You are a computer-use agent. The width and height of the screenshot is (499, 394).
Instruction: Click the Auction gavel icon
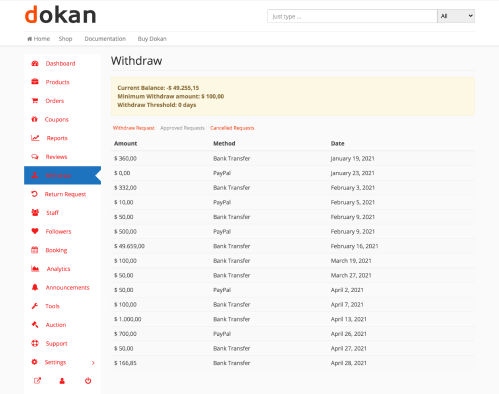point(35,324)
